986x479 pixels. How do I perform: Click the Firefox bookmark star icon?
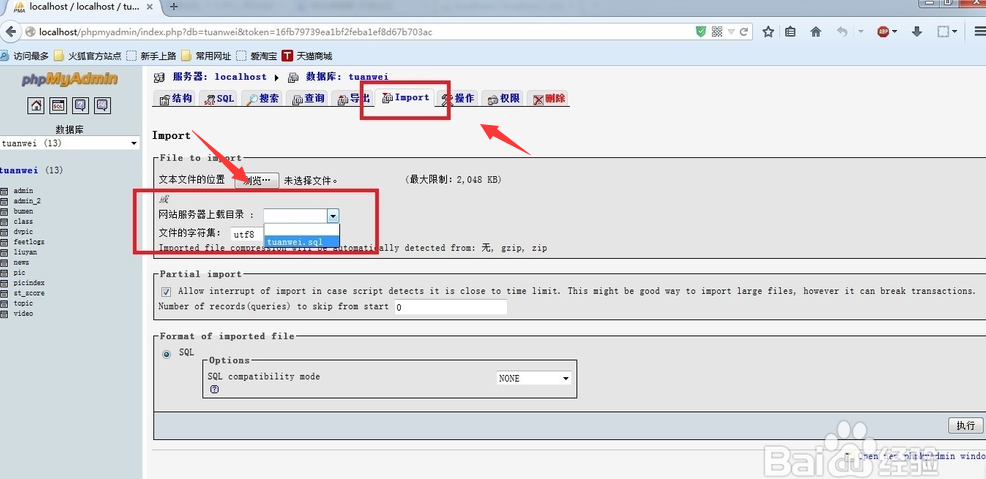point(768,32)
